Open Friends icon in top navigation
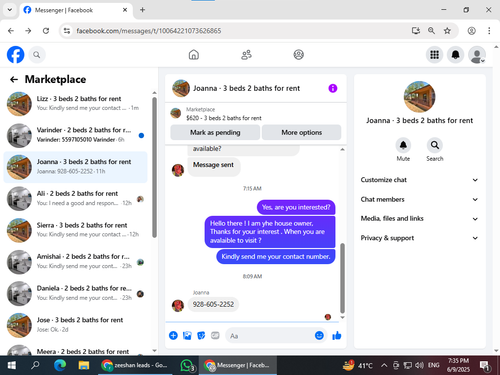 [x=246, y=55]
